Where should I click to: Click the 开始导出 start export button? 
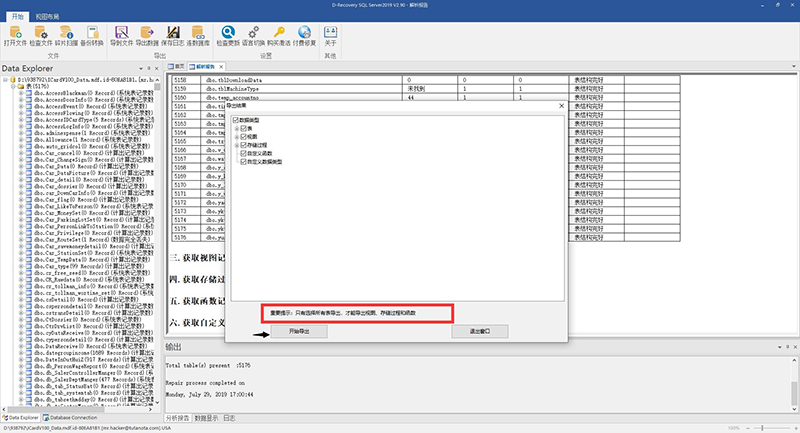(299, 332)
